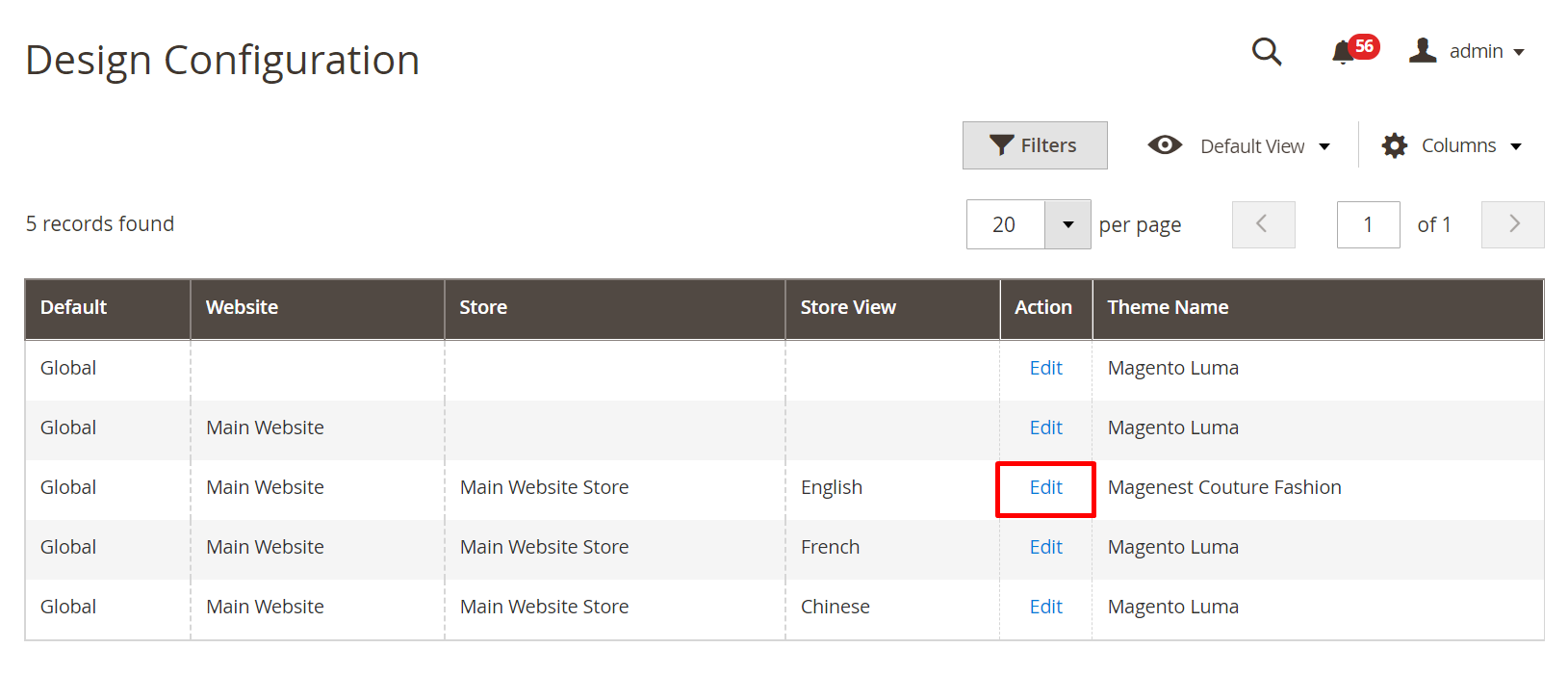Expand the admin account dropdown
The width and height of the screenshot is (1568, 674).
(x=1518, y=52)
